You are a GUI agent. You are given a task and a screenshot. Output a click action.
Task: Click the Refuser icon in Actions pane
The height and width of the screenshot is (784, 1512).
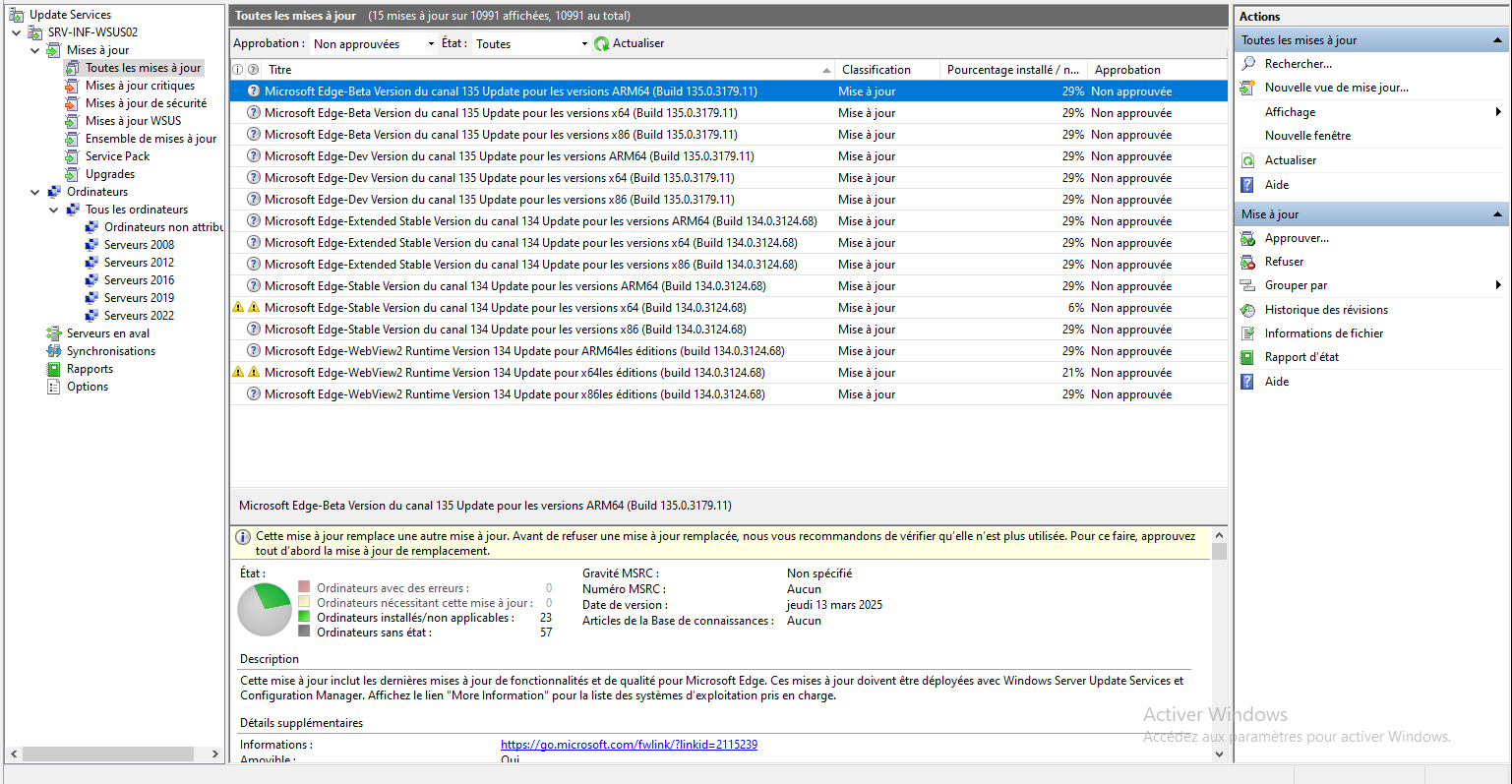pyautogui.click(x=1248, y=262)
